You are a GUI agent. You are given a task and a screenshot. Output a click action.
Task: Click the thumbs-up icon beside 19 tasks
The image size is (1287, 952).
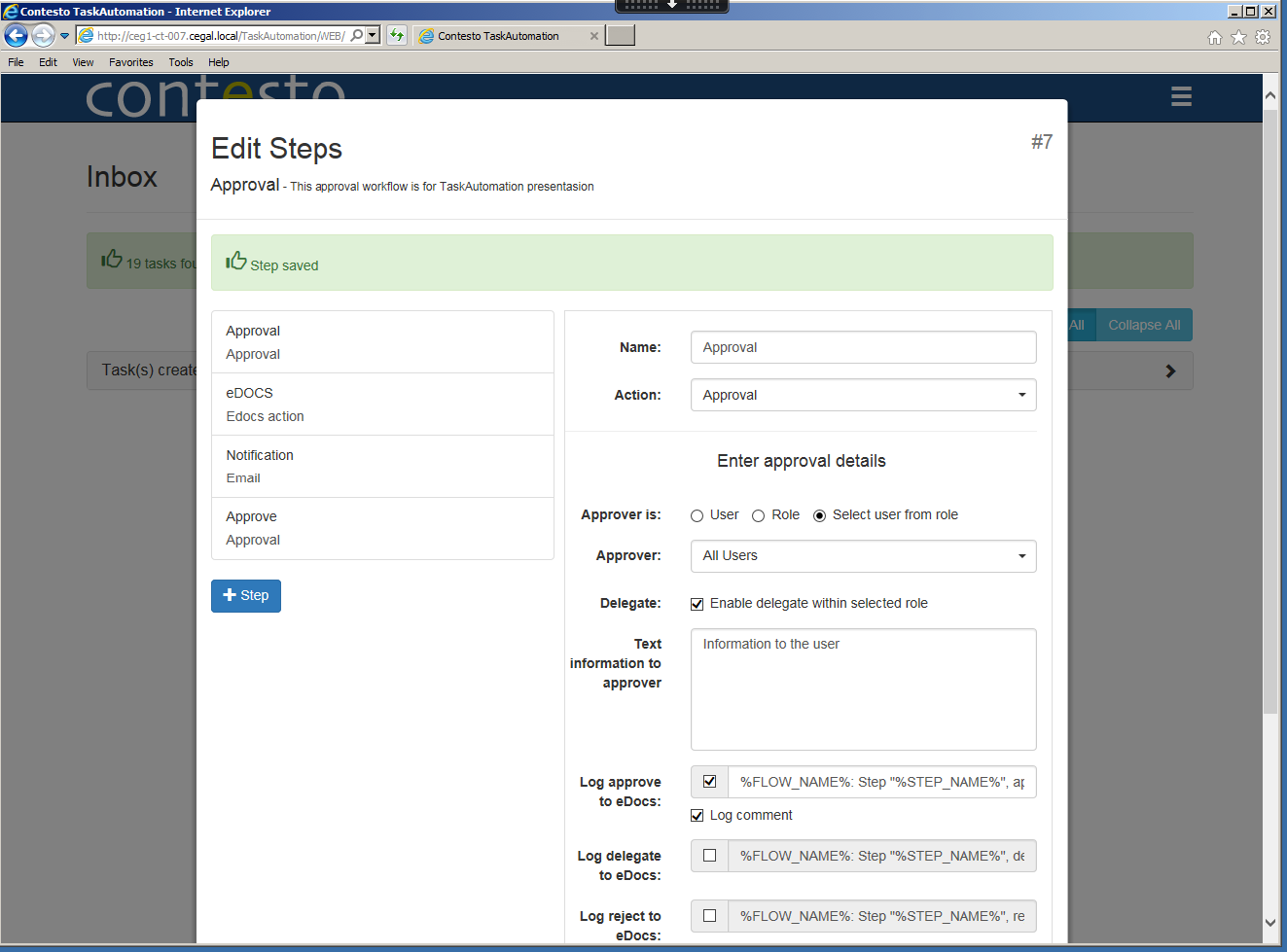click(x=112, y=259)
